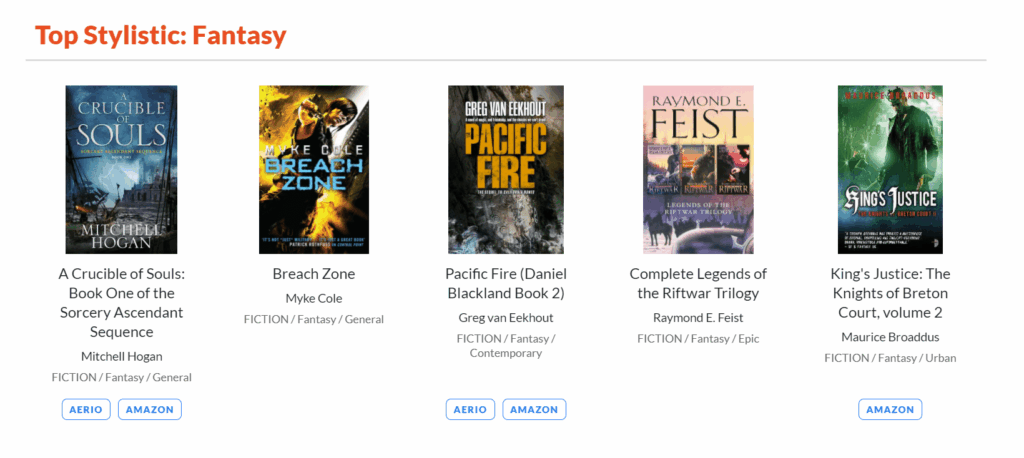Click the Pacific Fire (Daniel Blackland Book 2) title
Image resolution: width=1024 pixels, height=458 pixels.
coord(505,283)
